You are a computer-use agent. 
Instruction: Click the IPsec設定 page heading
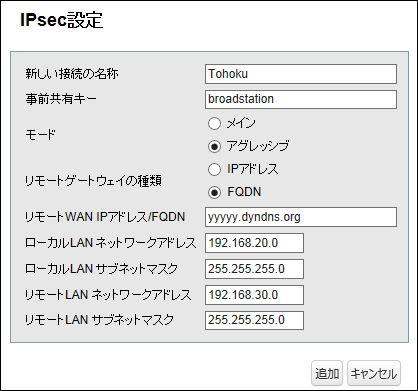pyautogui.click(x=62, y=21)
